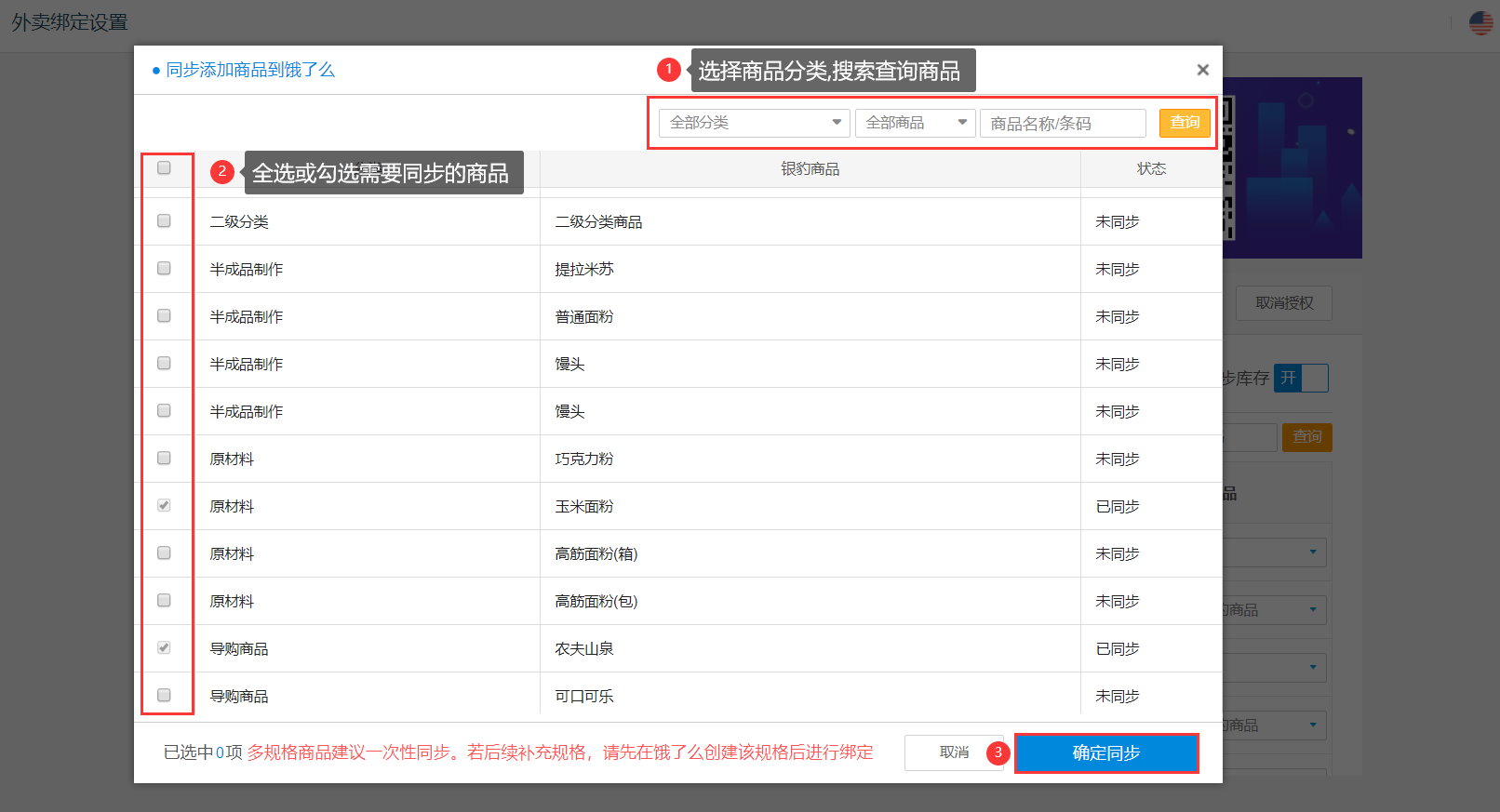Open the 全部商品 product dropdown
Screen dimensions: 1500x812
click(916, 123)
